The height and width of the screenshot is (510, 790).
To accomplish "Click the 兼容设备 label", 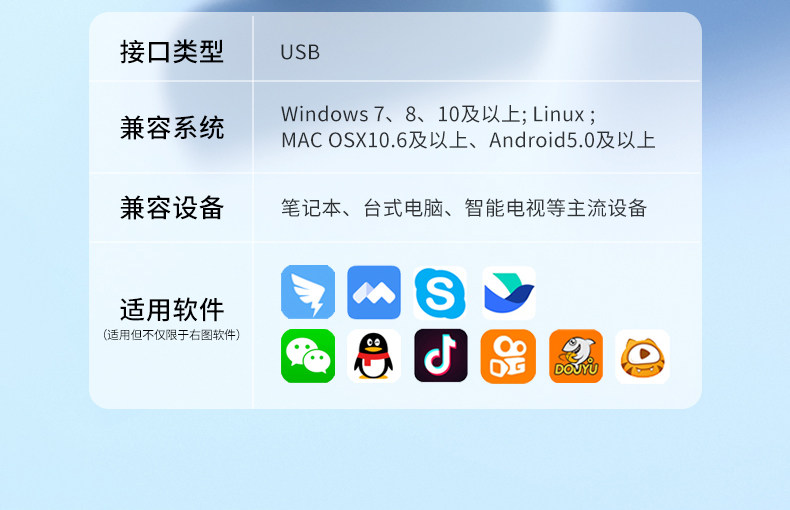I will click(172, 208).
